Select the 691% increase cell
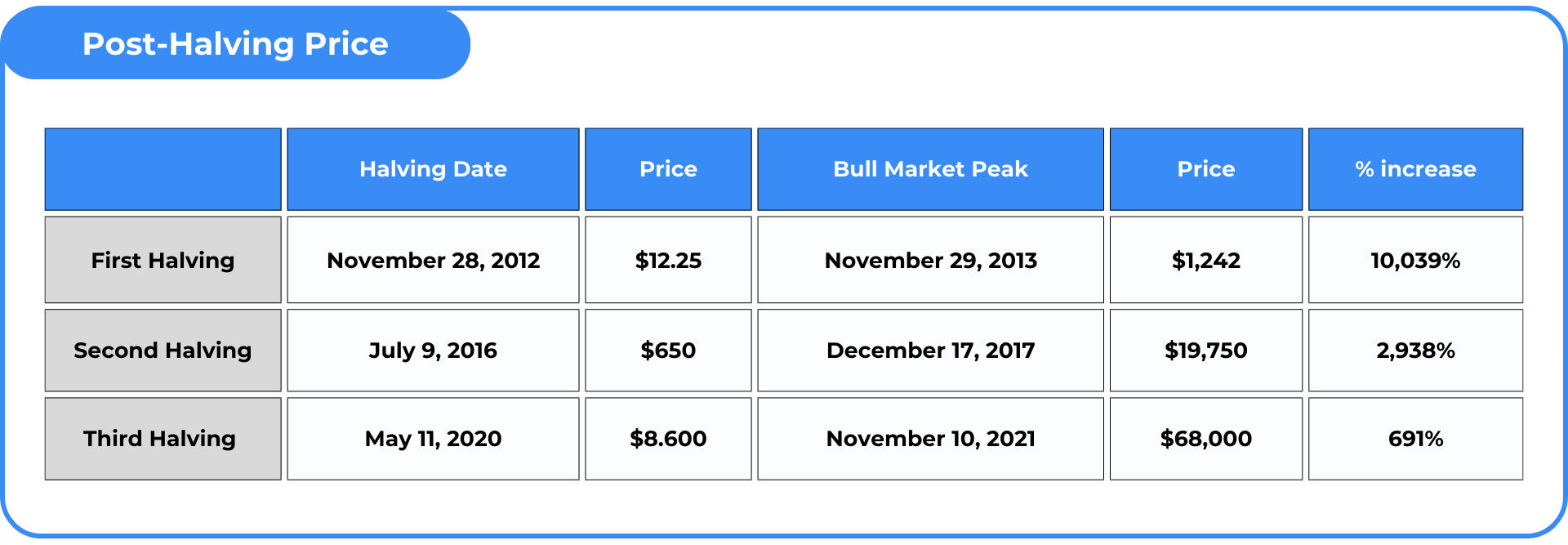 click(1415, 439)
